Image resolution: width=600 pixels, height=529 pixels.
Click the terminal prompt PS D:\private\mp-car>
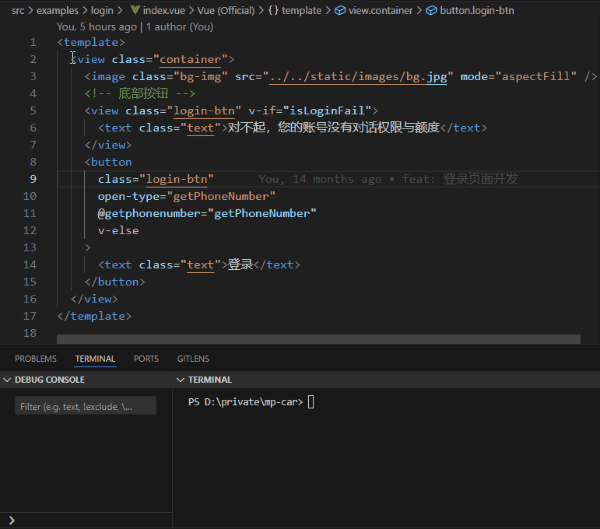245,402
